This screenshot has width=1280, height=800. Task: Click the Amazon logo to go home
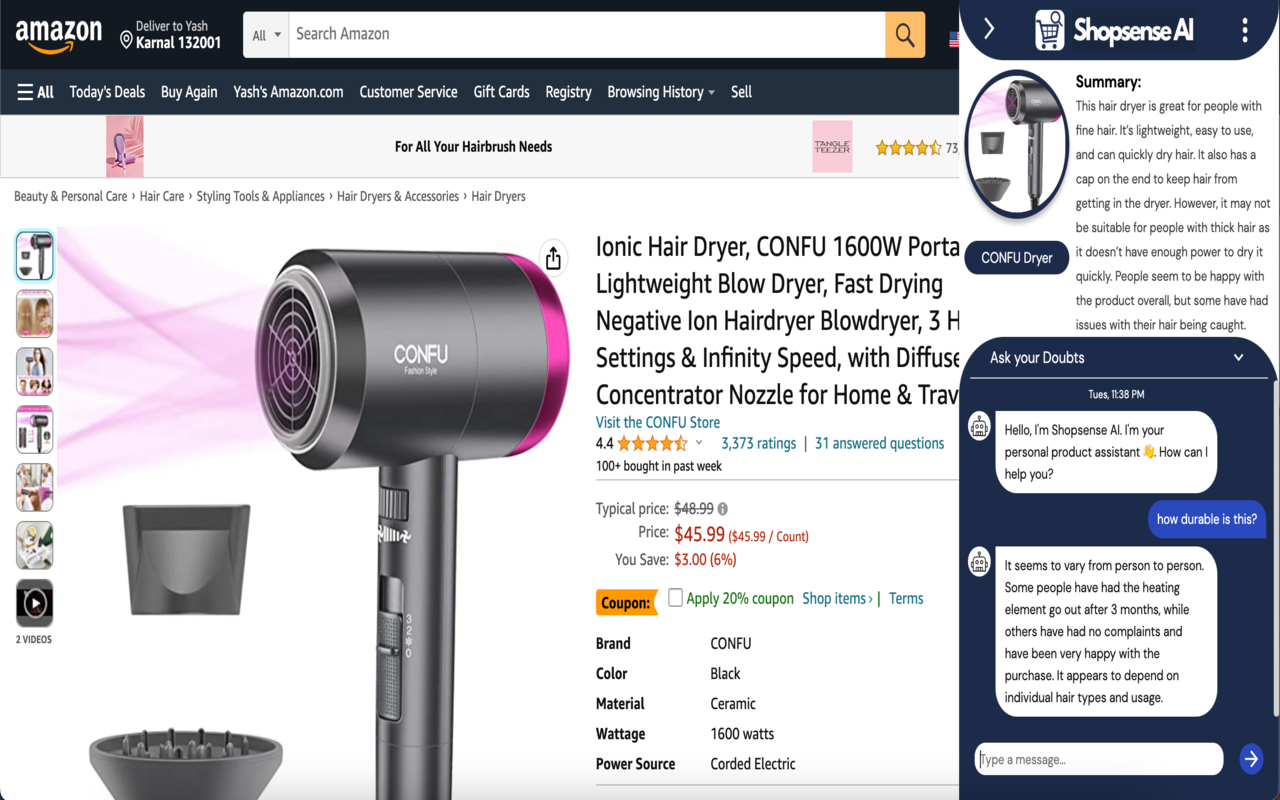pos(58,36)
